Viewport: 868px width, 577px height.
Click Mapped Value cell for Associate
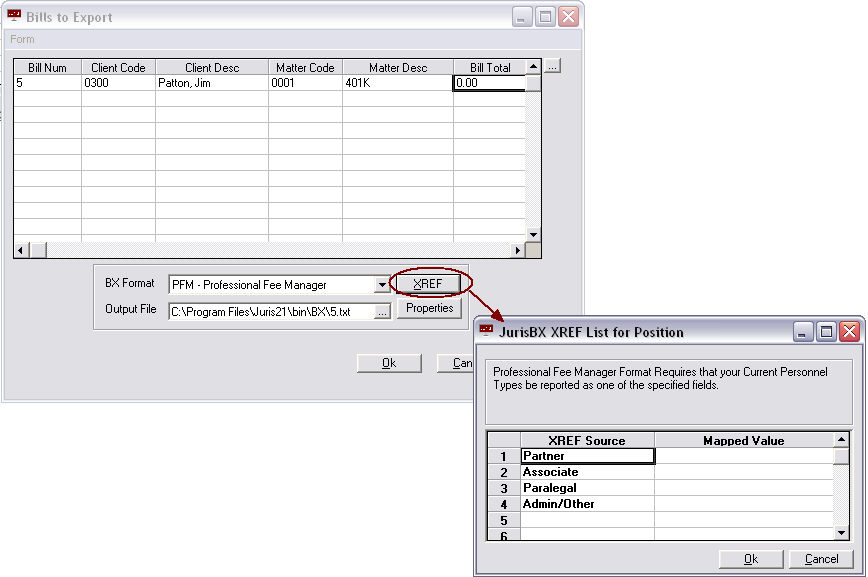coord(744,472)
